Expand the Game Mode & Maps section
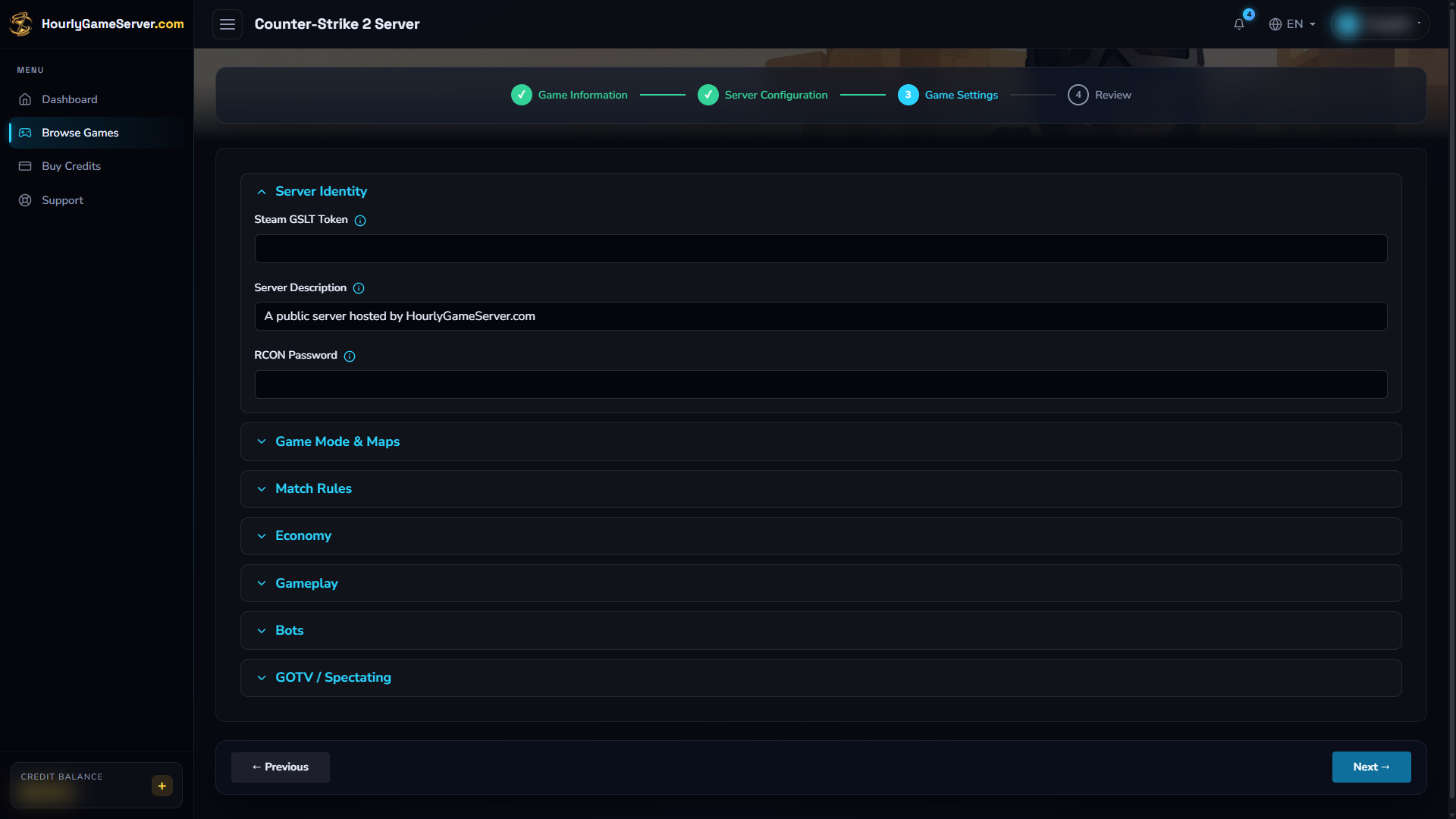Viewport: 1456px width, 819px height. pyautogui.click(x=821, y=441)
